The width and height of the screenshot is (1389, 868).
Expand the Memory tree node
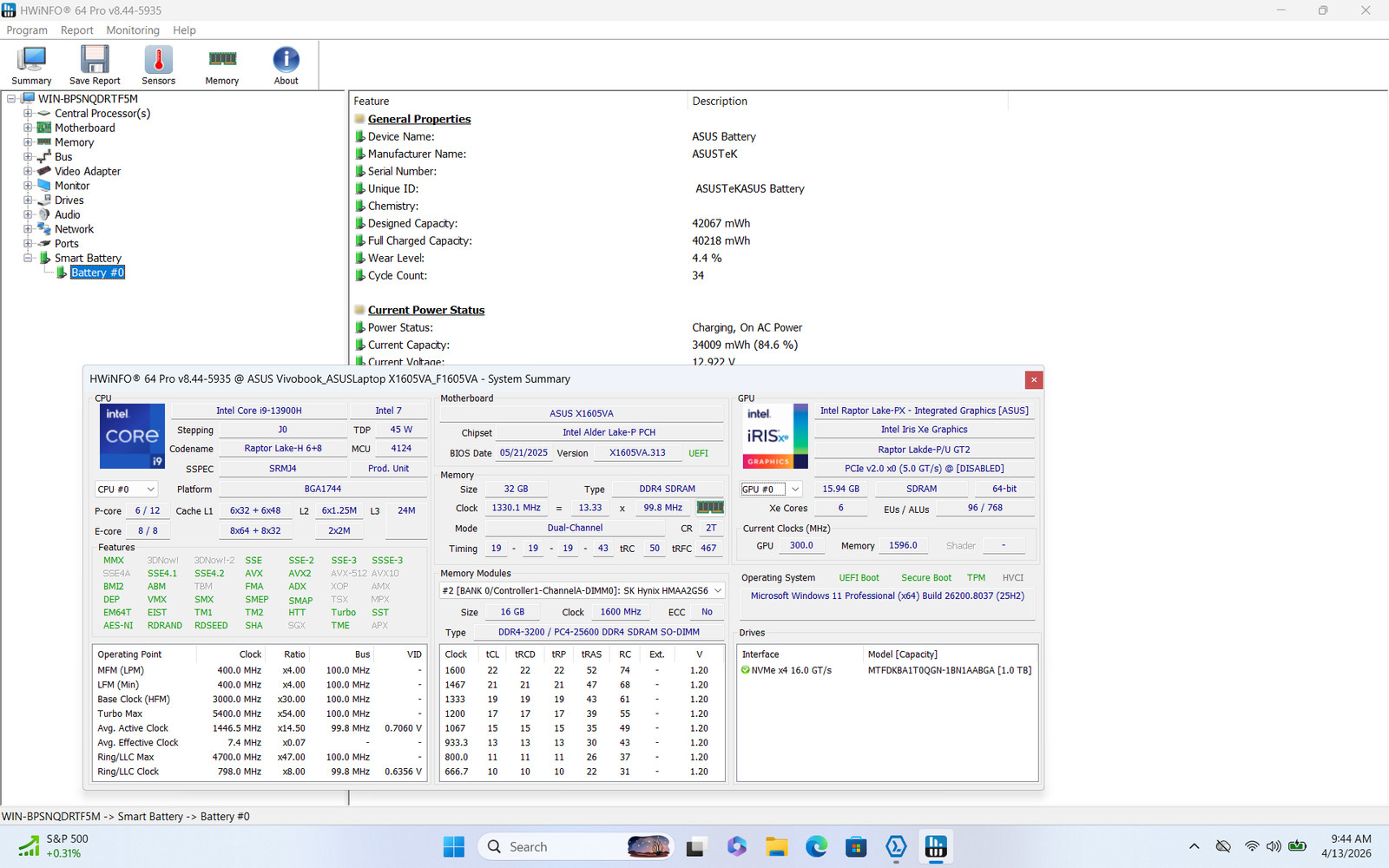click(x=28, y=142)
